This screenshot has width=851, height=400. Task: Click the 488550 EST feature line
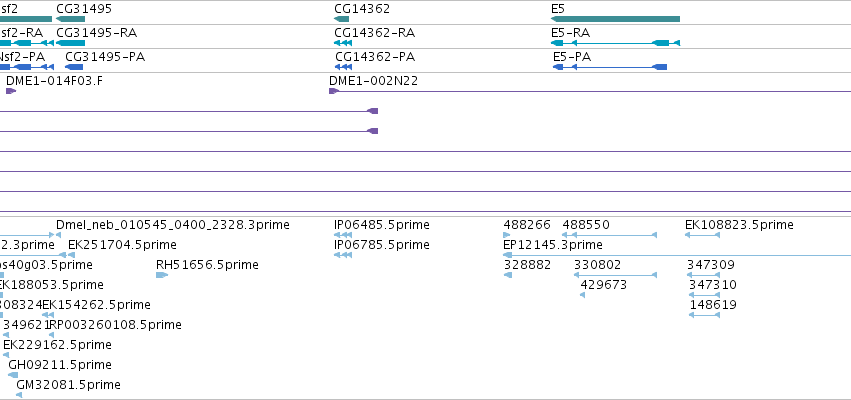609,235
